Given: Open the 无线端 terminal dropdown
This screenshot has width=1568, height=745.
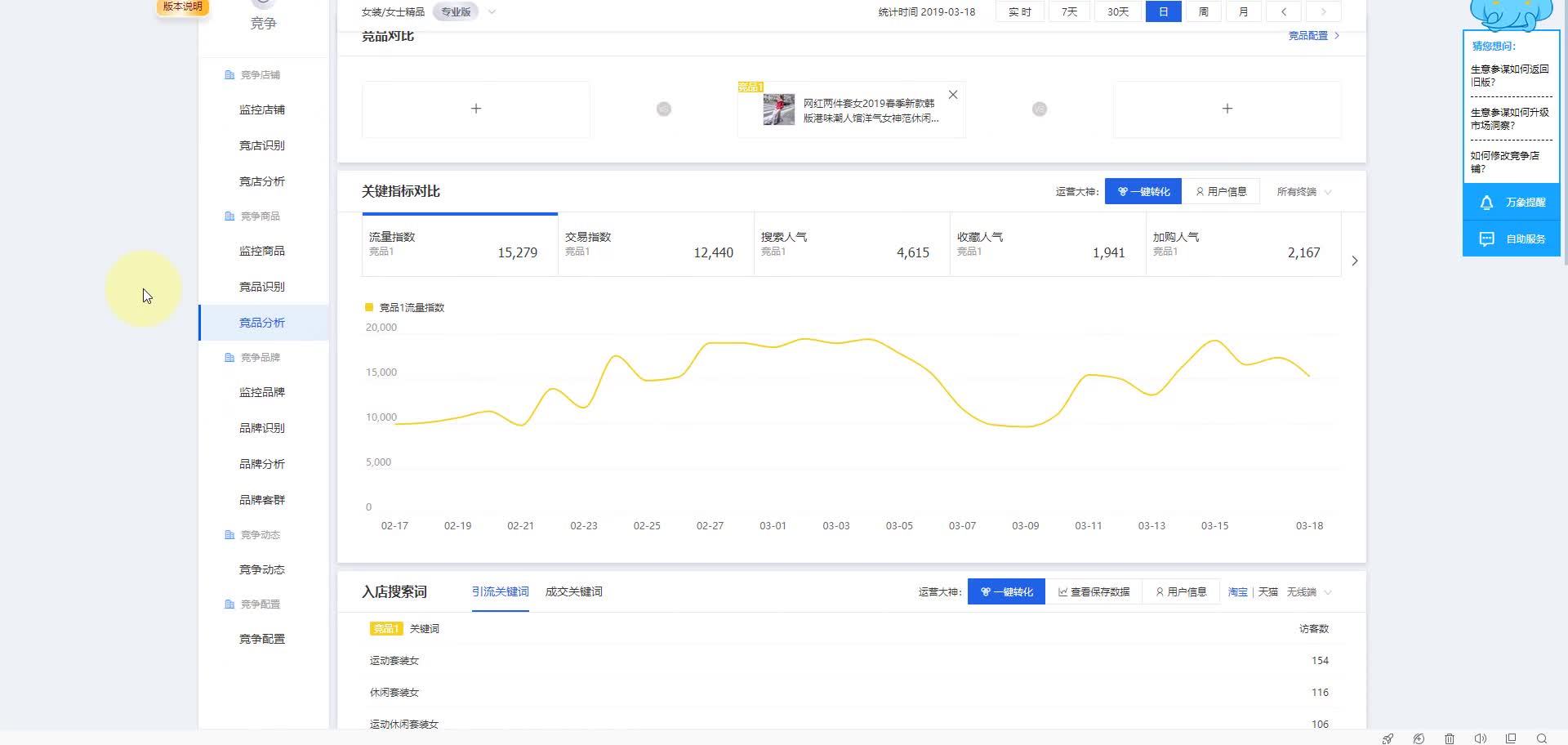Looking at the screenshot, I should [x=1309, y=592].
